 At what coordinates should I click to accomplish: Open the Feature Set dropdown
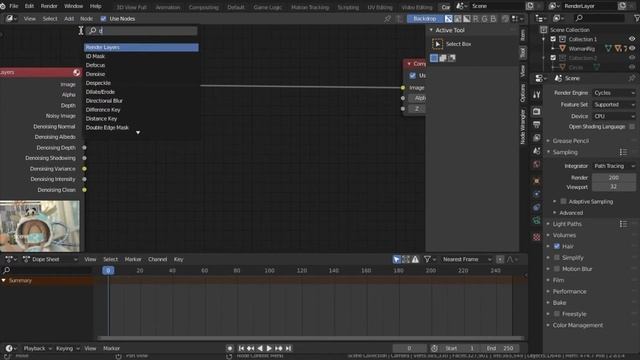pyautogui.click(x=614, y=104)
